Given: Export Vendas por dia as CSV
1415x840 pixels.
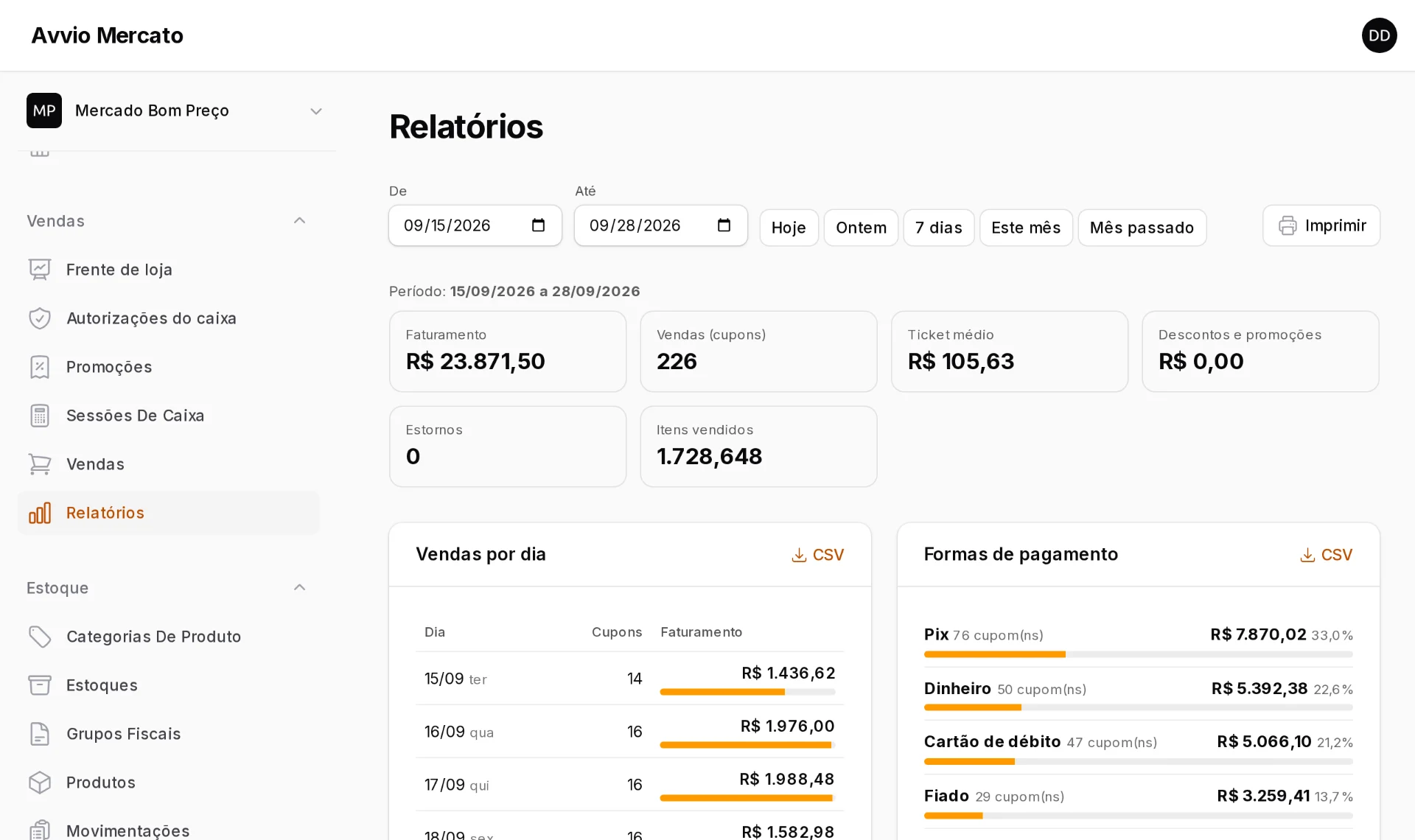Looking at the screenshot, I should (x=817, y=555).
